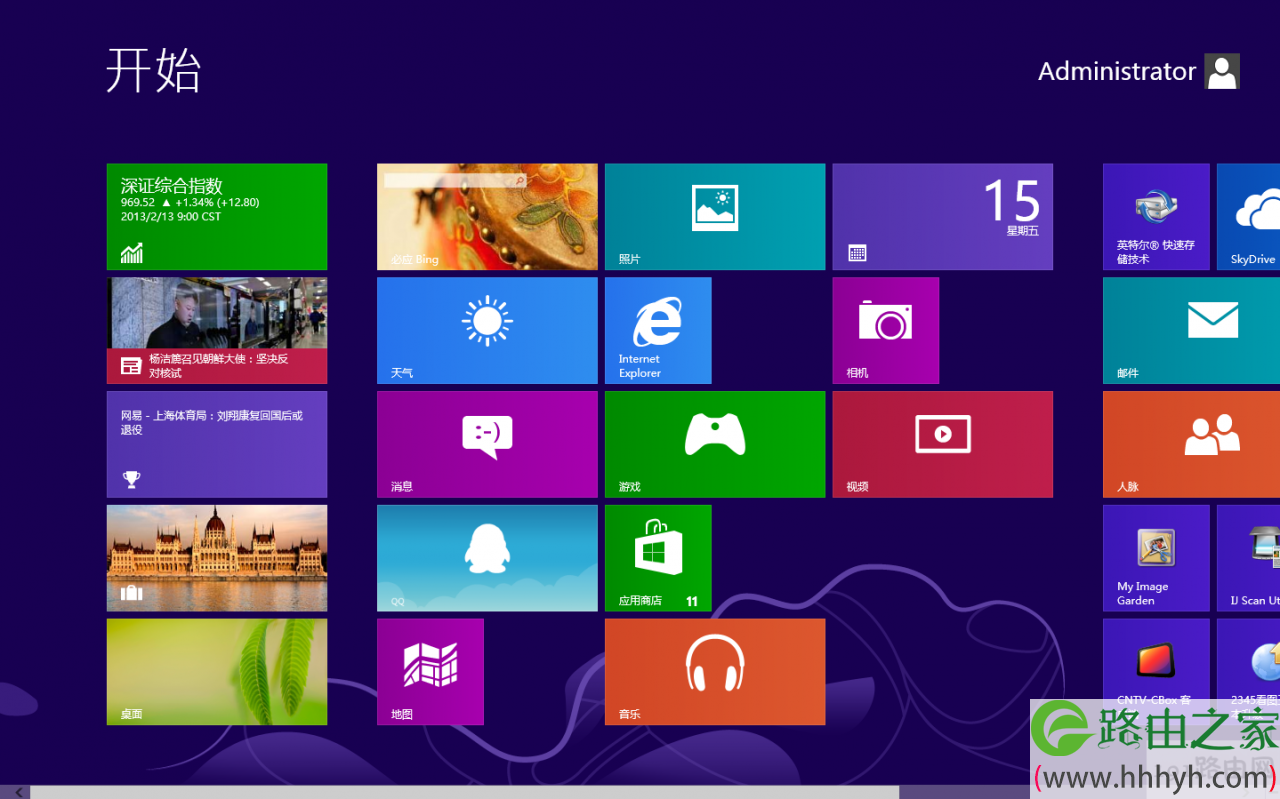Open the Desktop (桌面) thumbnail tile
Image resolution: width=1280 pixels, height=799 pixels.
click(x=216, y=671)
